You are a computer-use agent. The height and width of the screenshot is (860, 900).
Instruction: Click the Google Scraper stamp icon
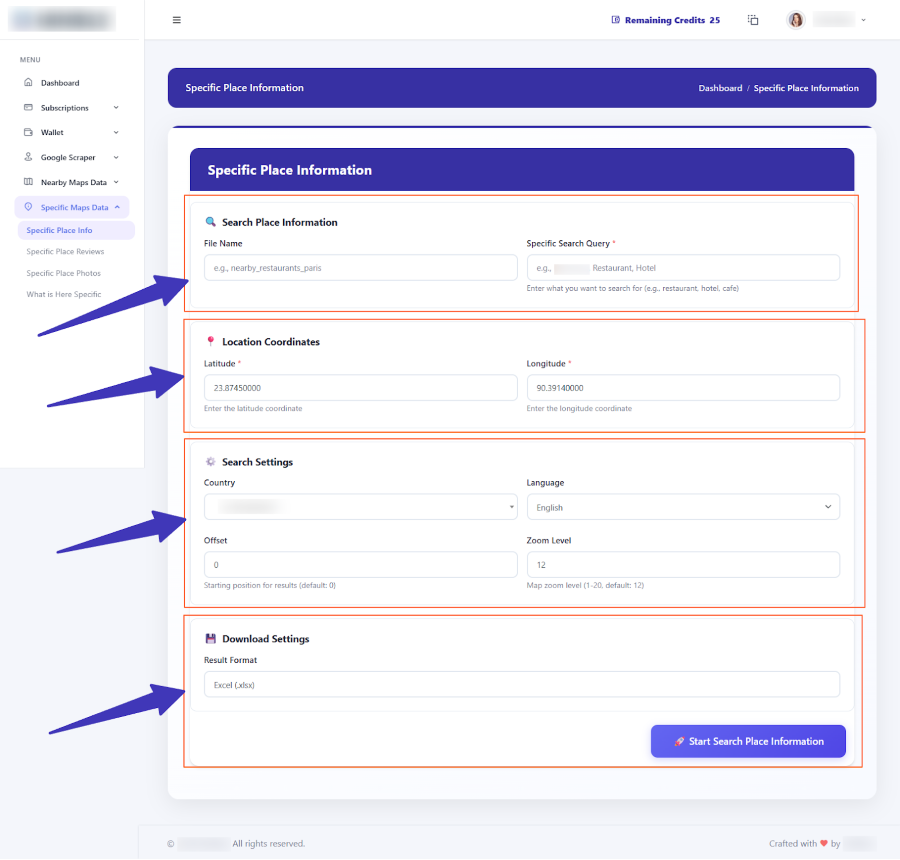point(29,157)
